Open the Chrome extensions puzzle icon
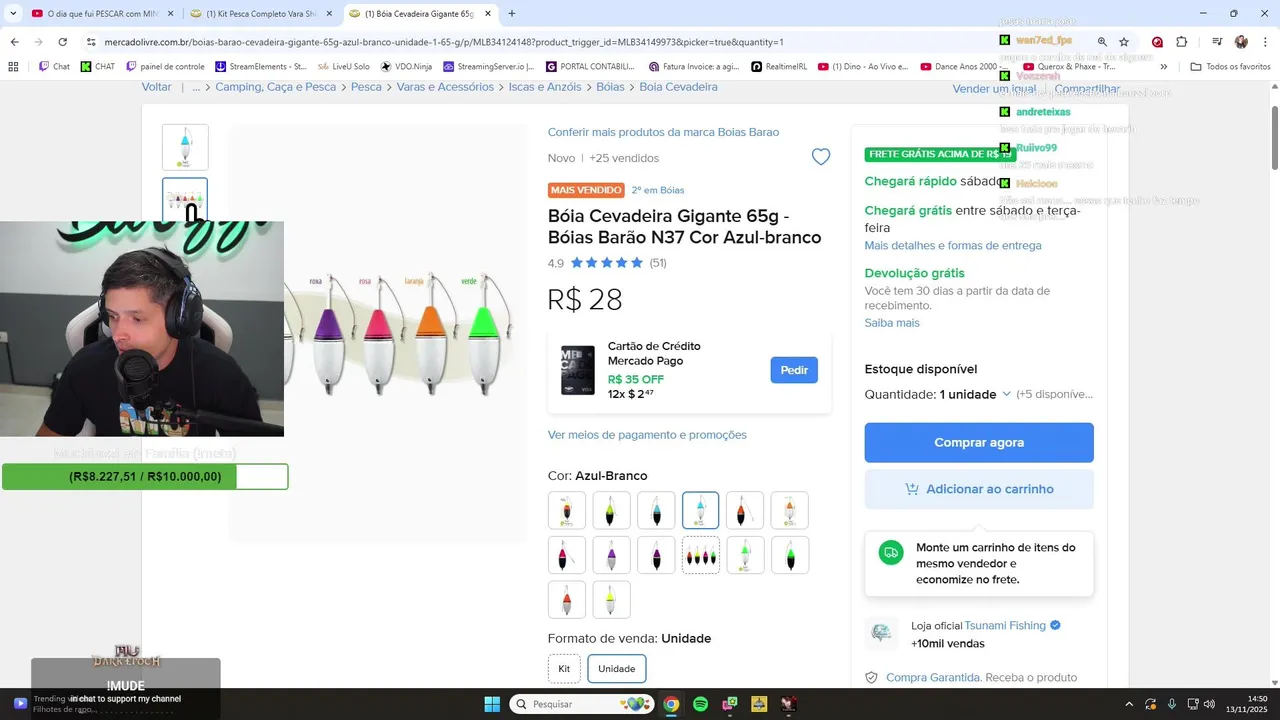This screenshot has width=1280, height=720. tap(1182, 42)
